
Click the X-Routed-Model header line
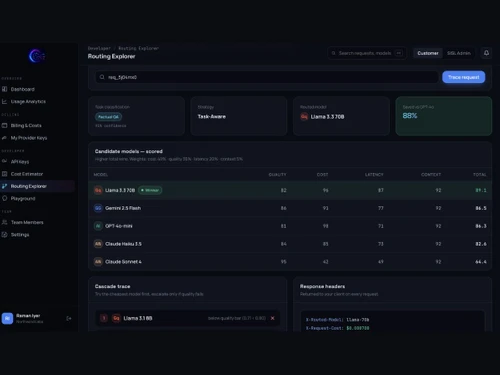(337, 320)
